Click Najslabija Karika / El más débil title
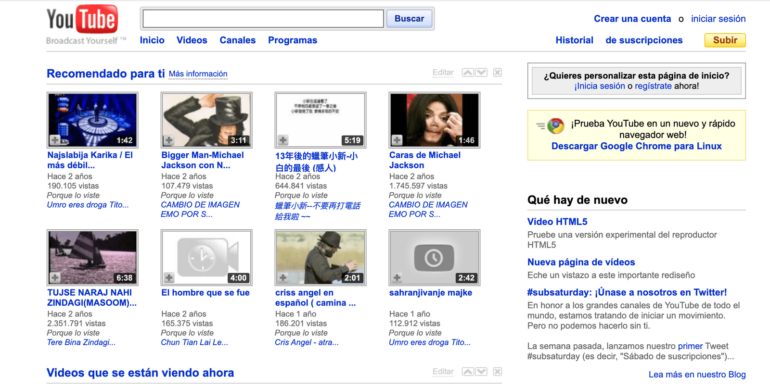 90,160
